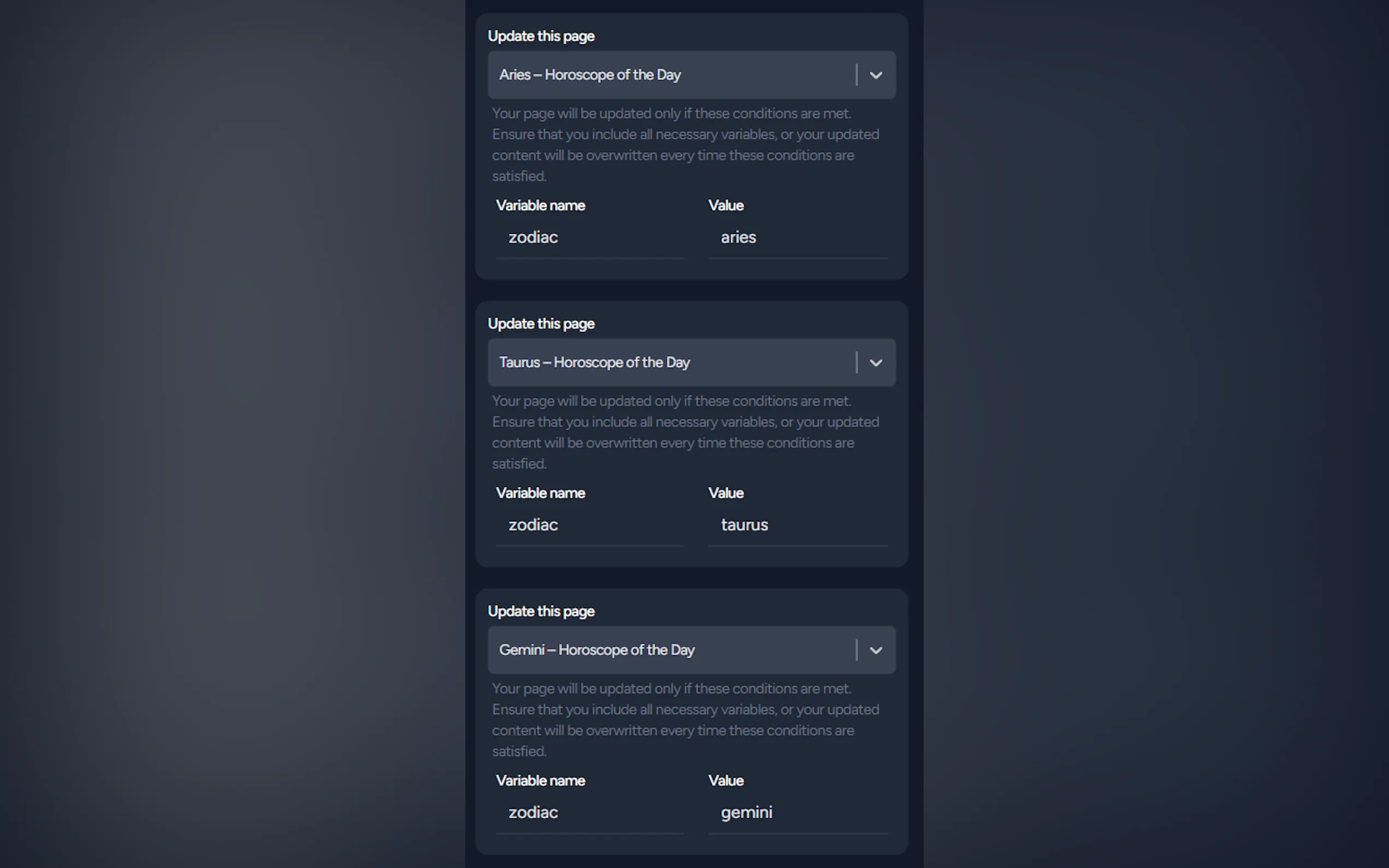Viewport: 1389px width, 868px height.
Task: Click the Update this page label above Aries
Action: pyautogui.click(x=541, y=36)
